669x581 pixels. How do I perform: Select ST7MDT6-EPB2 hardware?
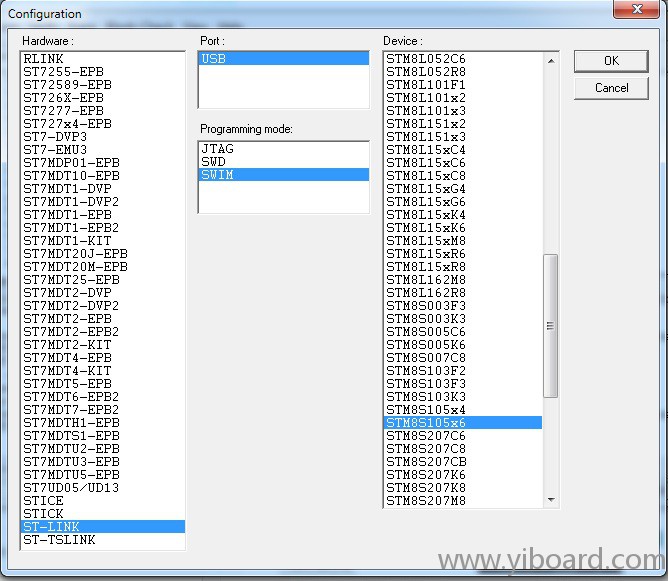pyautogui.click(x=103, y=397)
